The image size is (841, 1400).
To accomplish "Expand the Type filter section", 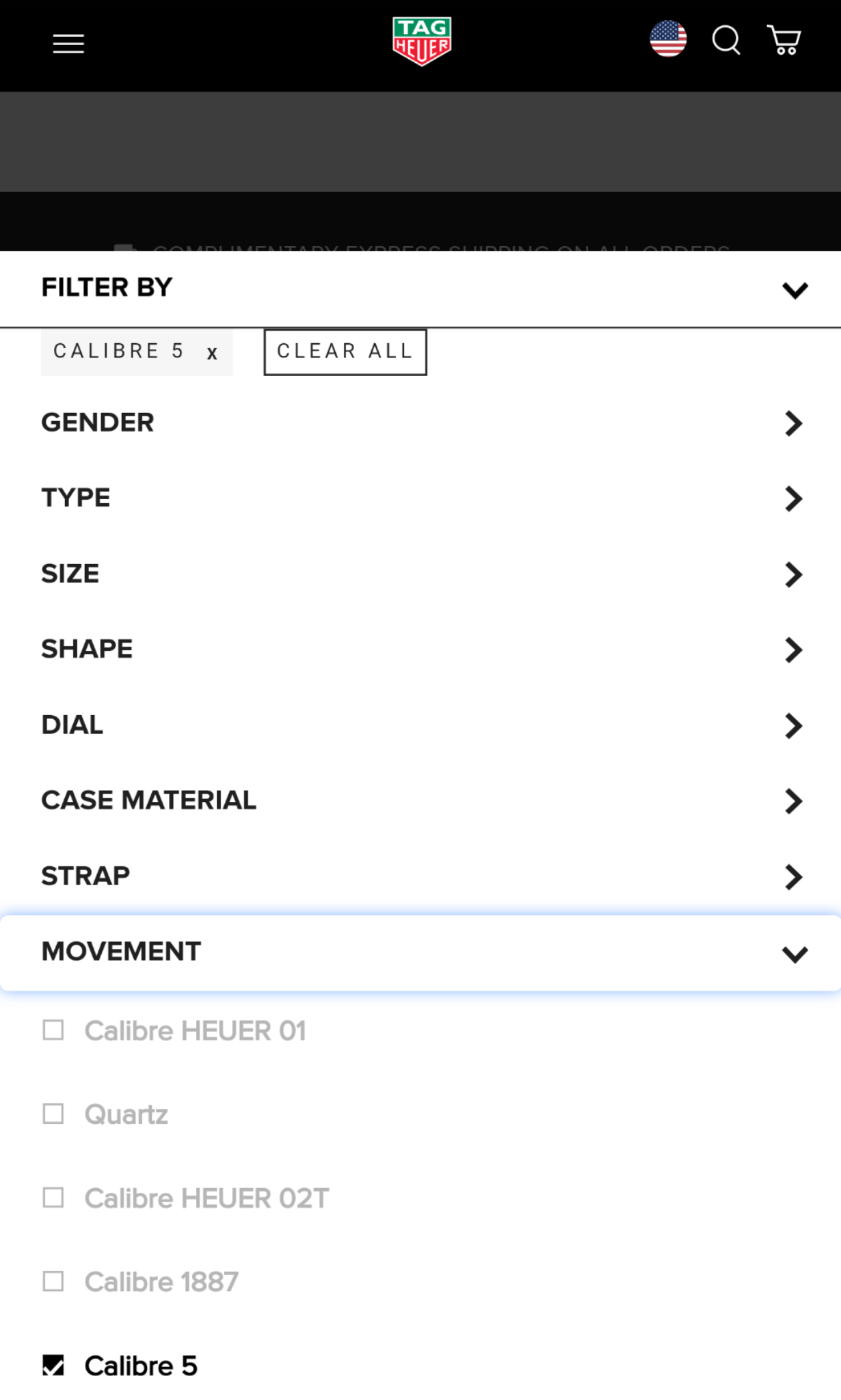I will pyautogui.click(x=793, y=498).
